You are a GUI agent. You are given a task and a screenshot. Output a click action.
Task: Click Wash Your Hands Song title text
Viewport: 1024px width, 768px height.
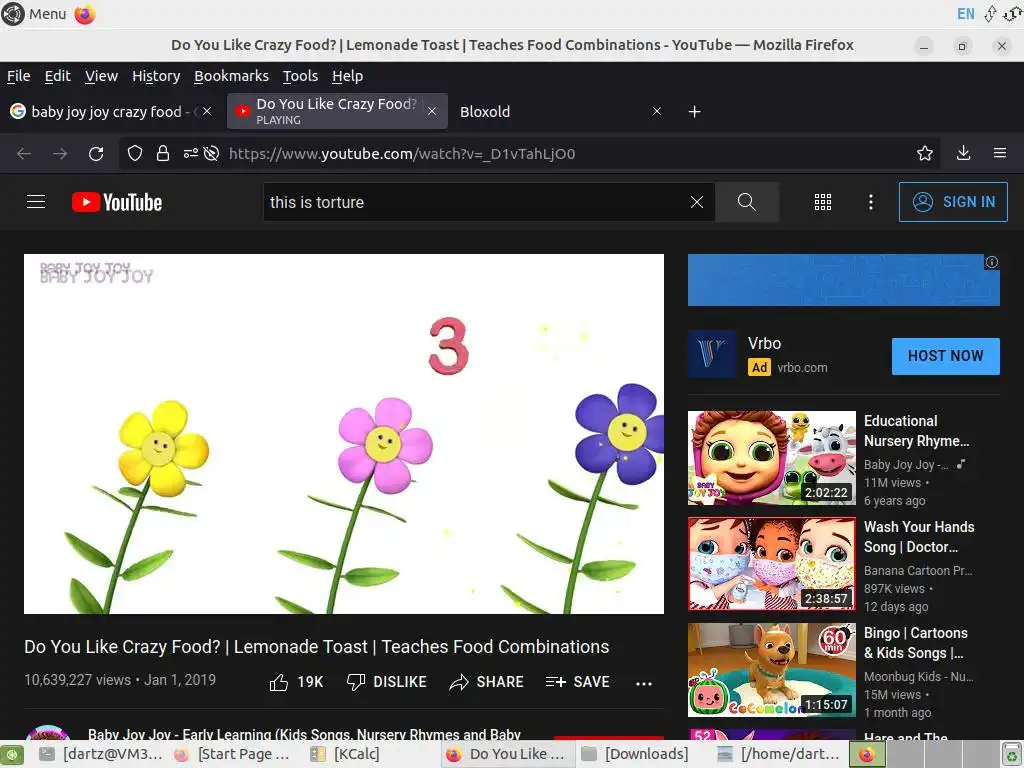click(x=919, y=537)
